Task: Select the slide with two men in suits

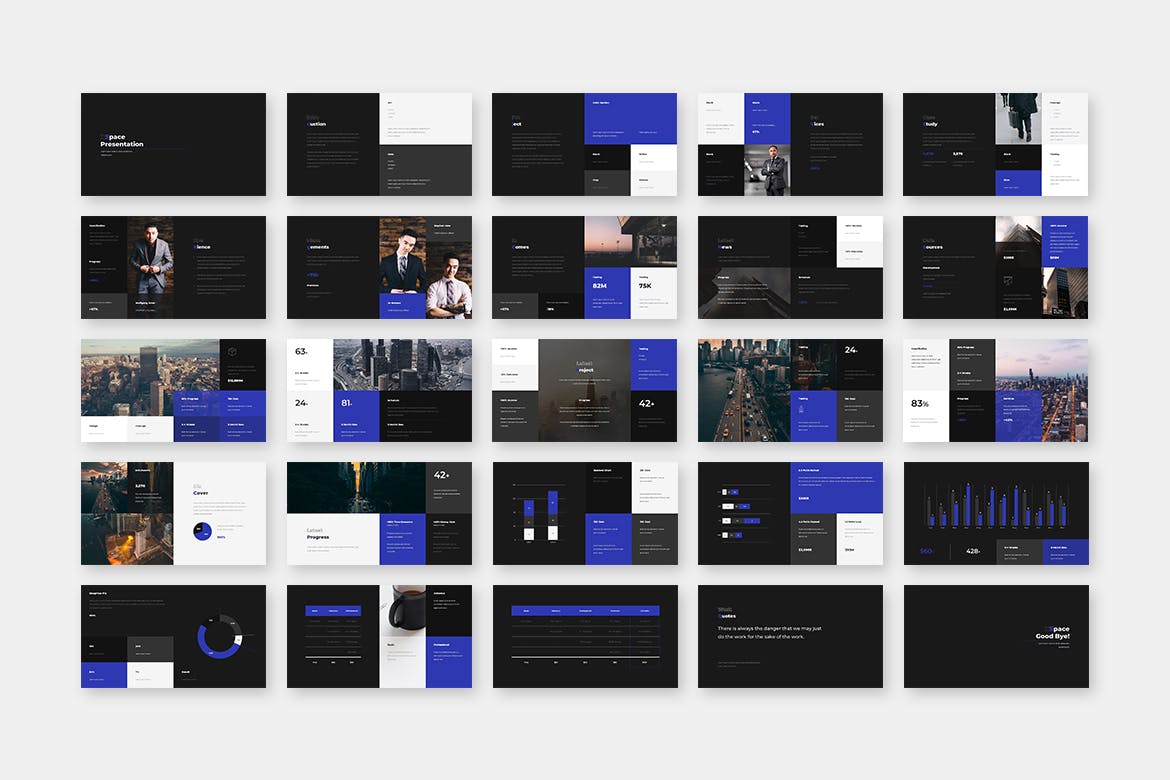Action: coord(379,267)
